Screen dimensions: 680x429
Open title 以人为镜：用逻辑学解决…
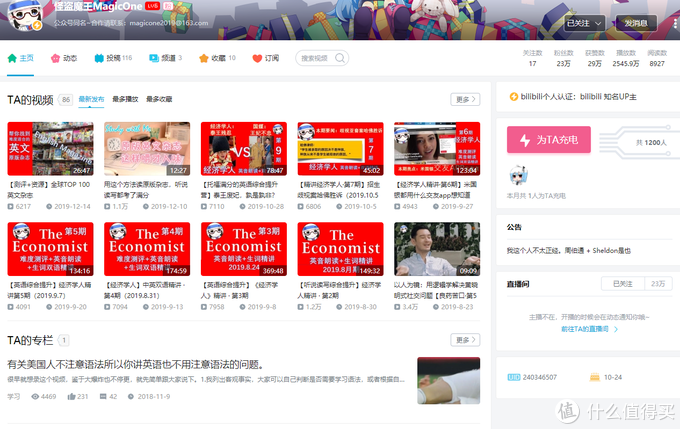click(436, 290)
